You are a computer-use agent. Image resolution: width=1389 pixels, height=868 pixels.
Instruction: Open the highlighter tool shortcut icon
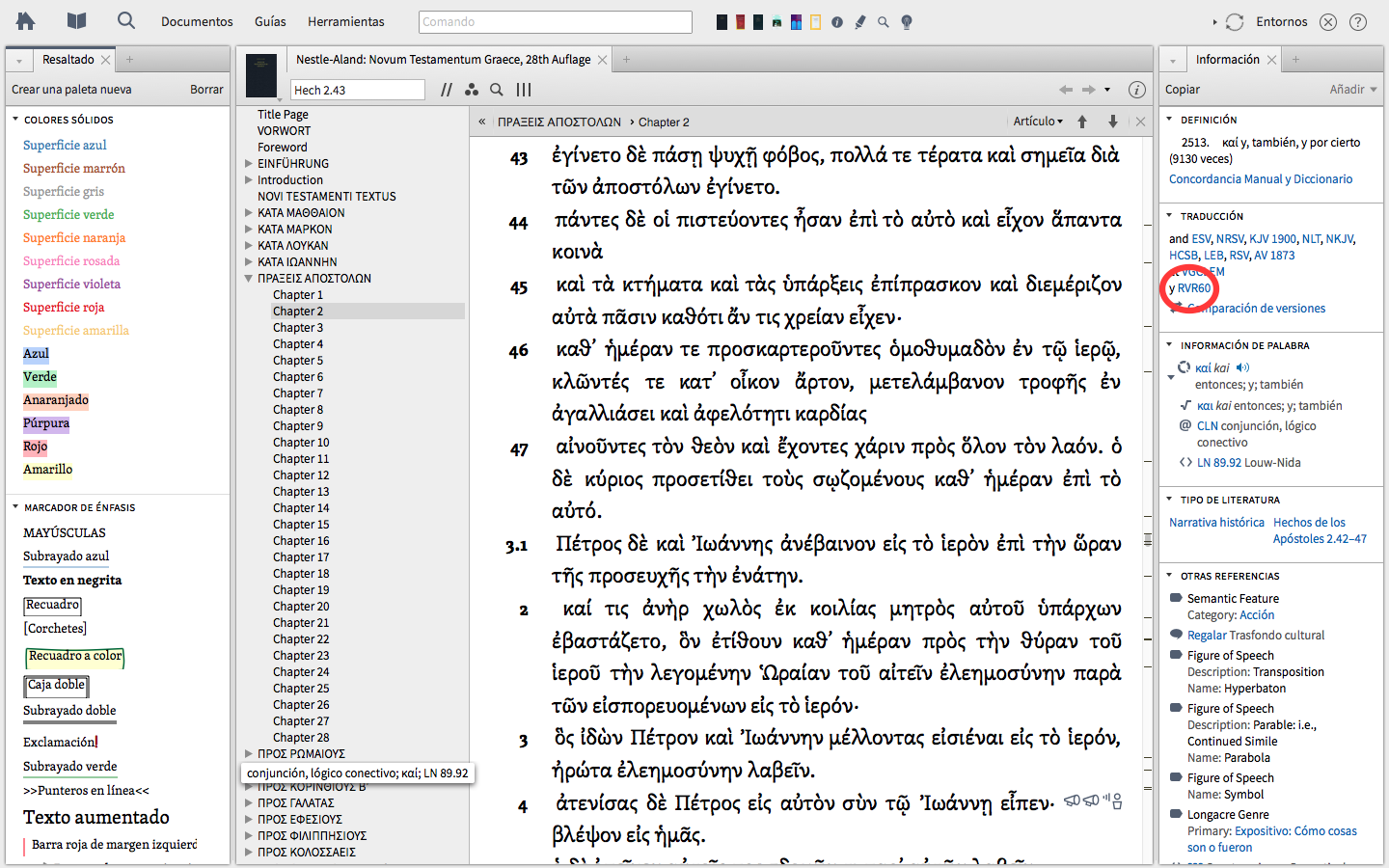click(x=859, y=22)
